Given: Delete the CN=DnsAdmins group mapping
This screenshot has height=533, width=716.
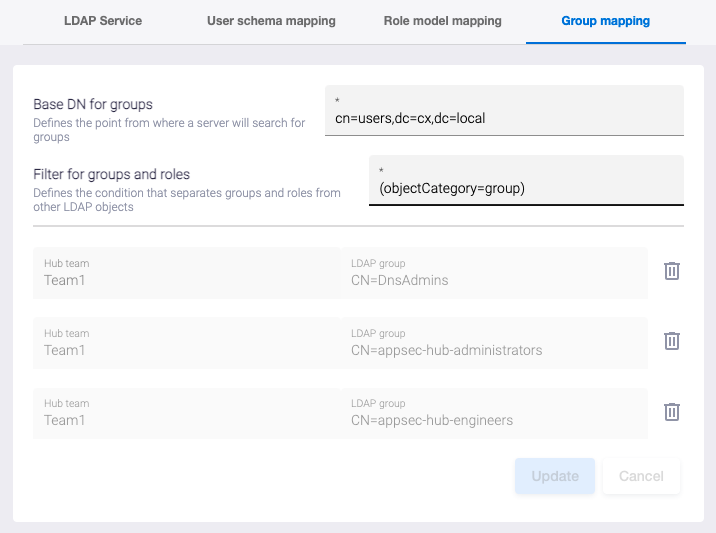Looking at the screenshot, I should click(x=672, y=271).
